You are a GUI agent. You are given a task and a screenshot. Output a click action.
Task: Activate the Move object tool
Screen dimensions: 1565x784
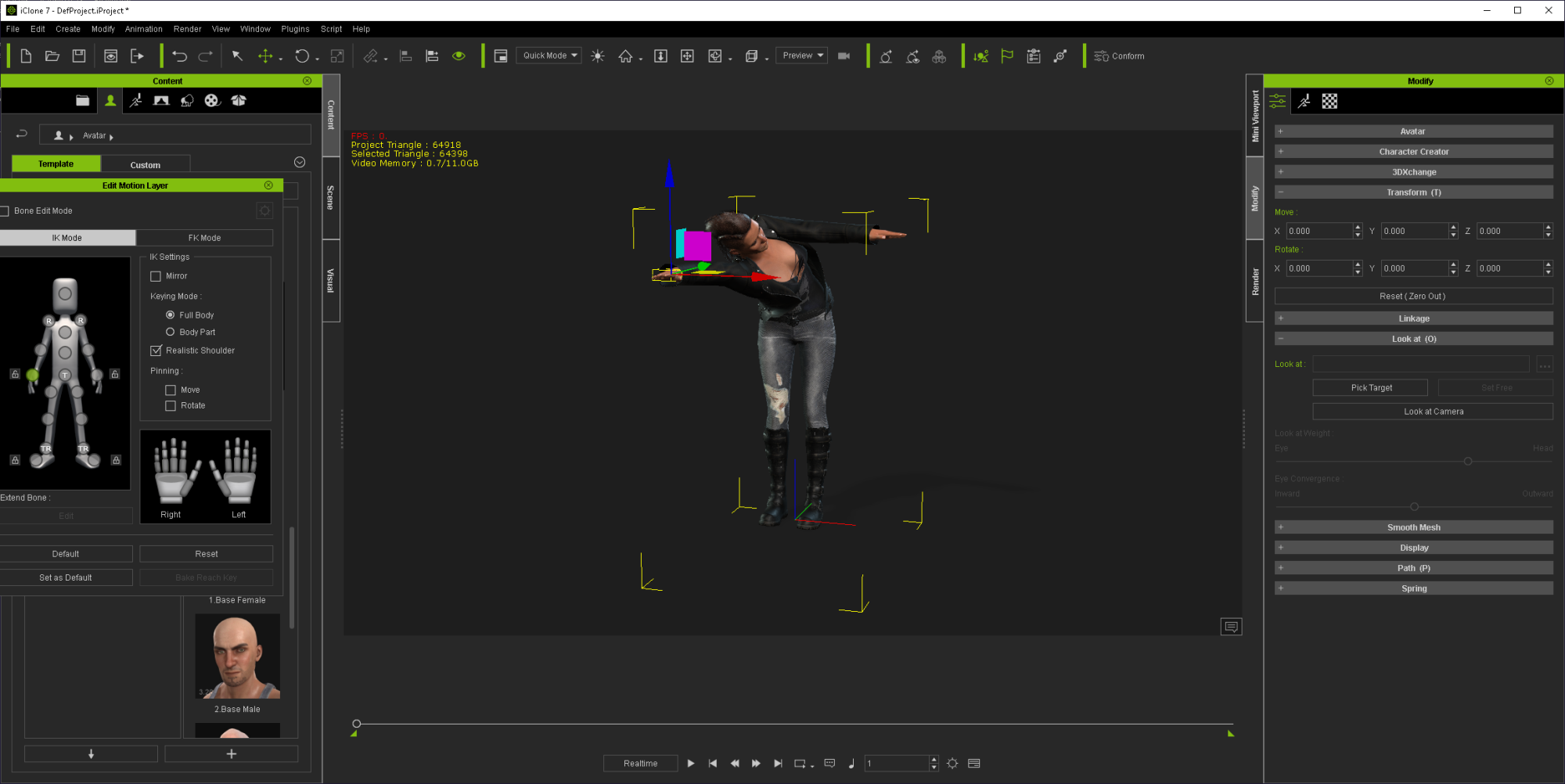coord(266,56)
